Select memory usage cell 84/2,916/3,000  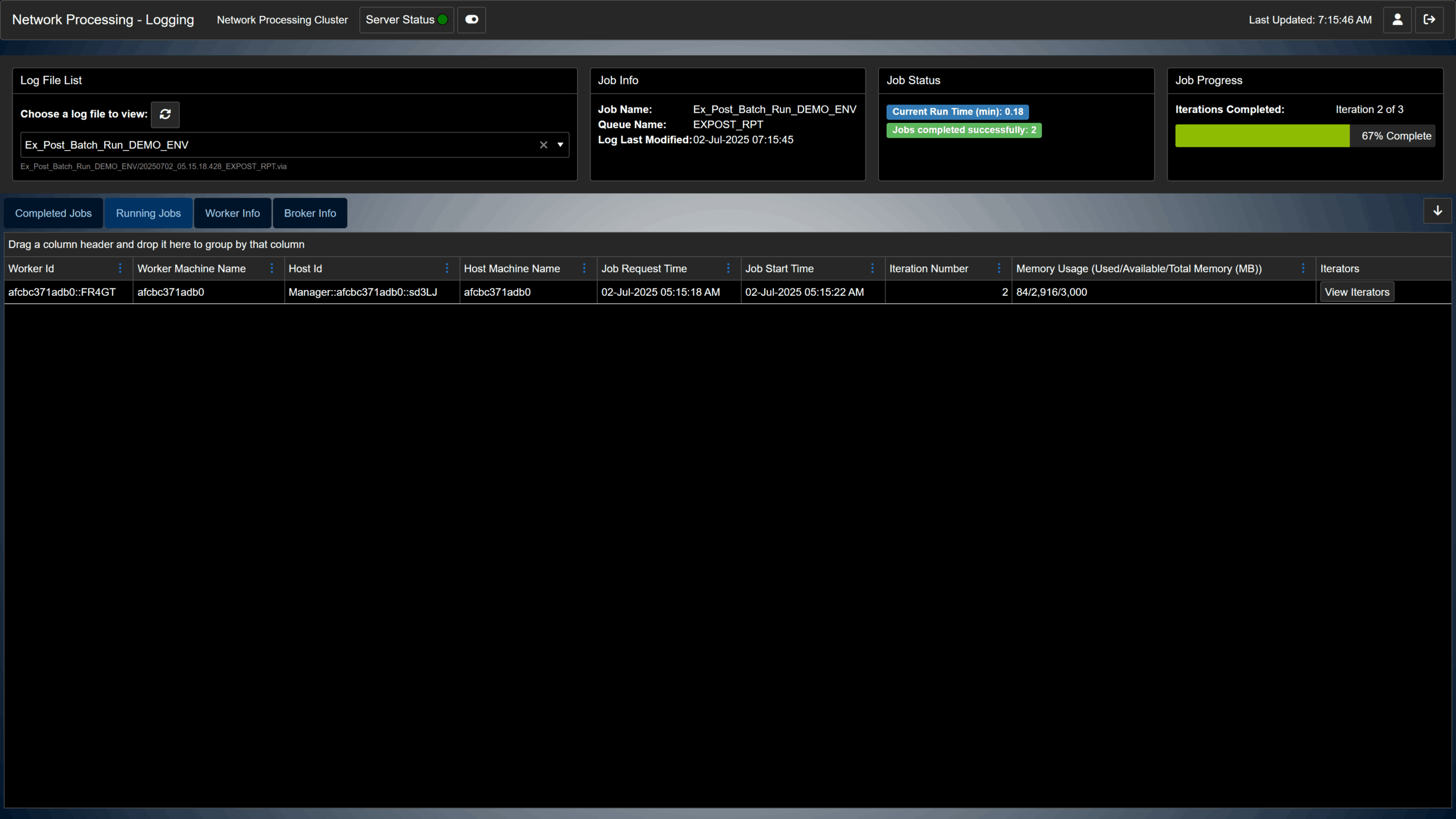coord(1164,292)
